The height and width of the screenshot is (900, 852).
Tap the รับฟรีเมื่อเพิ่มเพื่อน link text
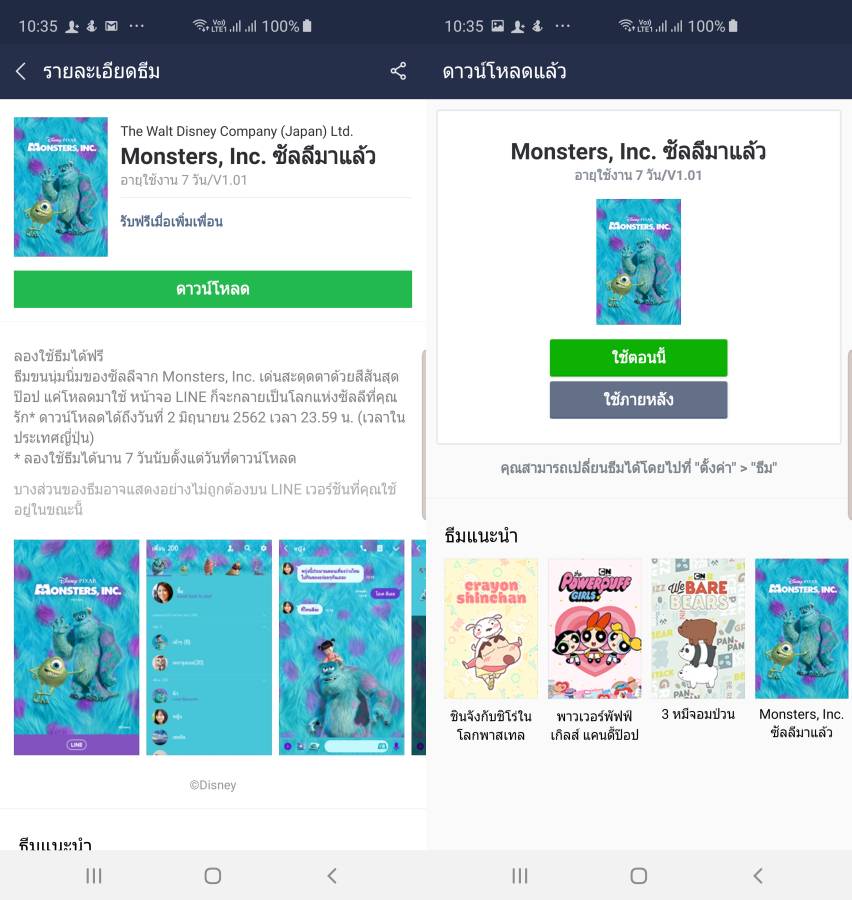(171, 221)
